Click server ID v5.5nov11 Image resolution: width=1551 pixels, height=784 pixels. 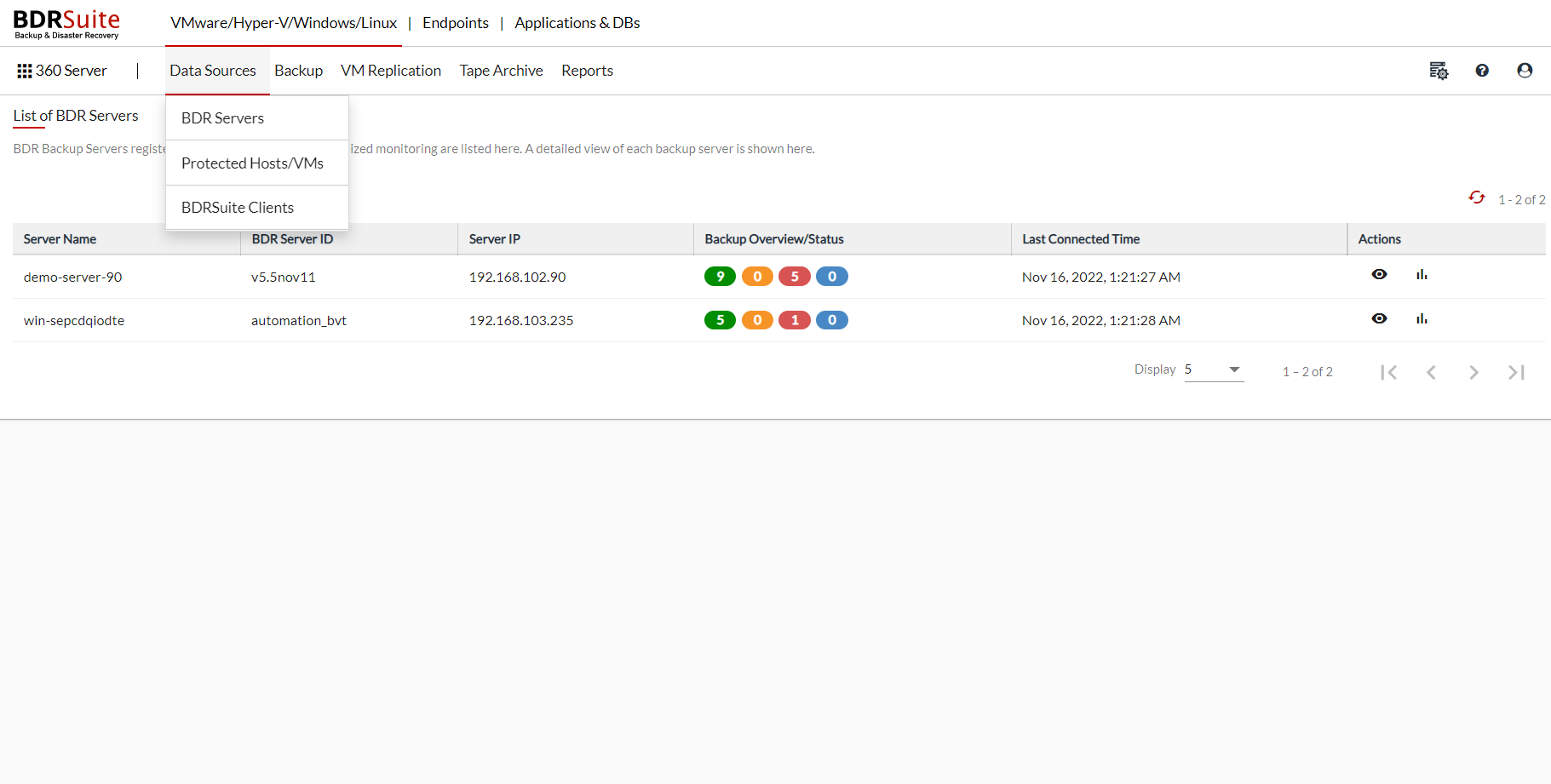coord(284,278)
